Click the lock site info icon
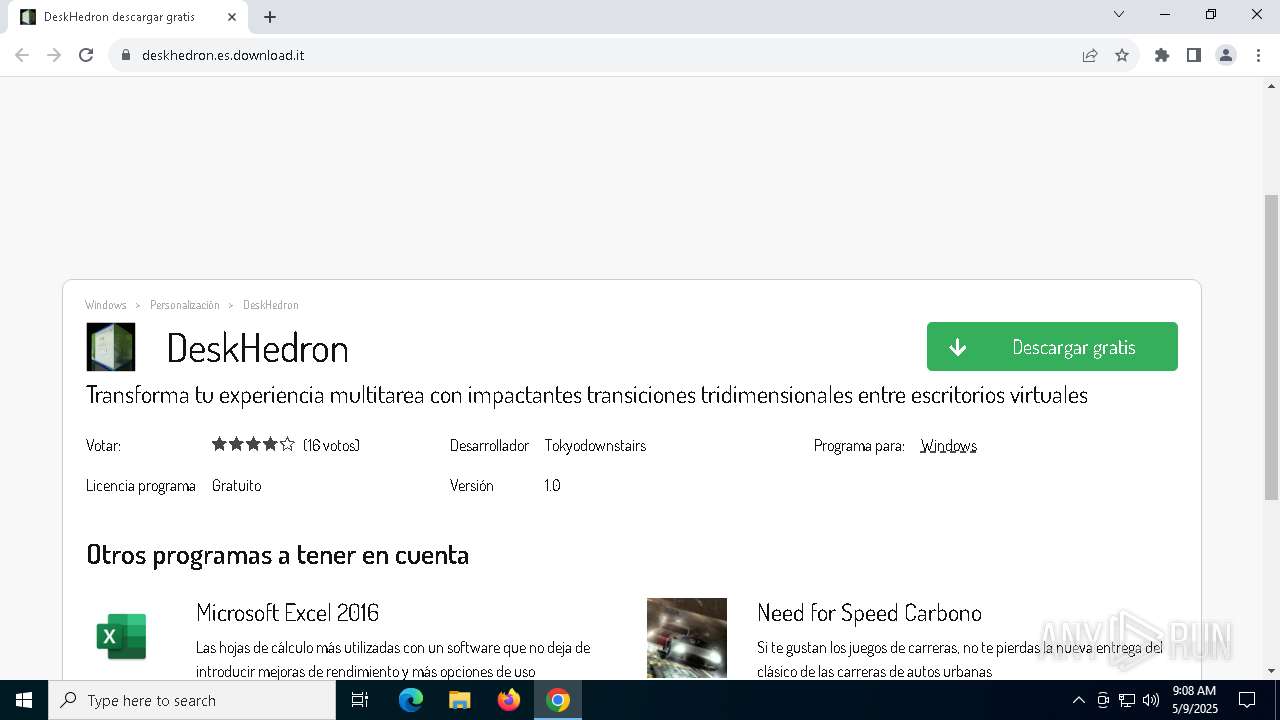The image size is (1280, 720). coord(126,55)
